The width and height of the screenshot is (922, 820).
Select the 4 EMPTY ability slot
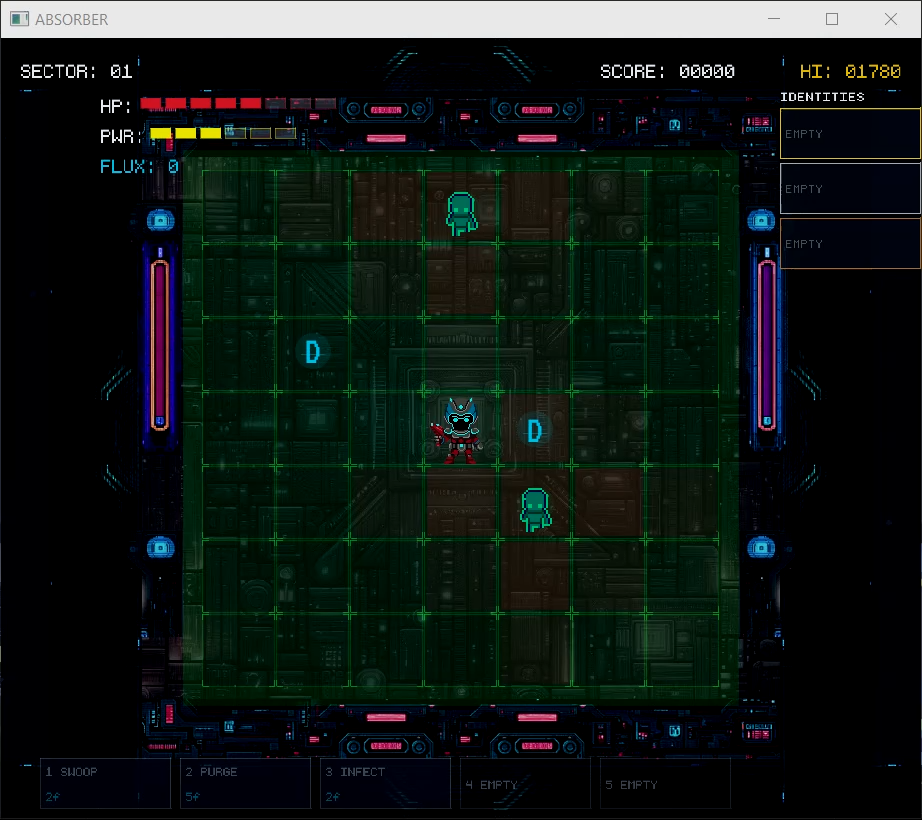pyautogui.click(x=525, y=784)
